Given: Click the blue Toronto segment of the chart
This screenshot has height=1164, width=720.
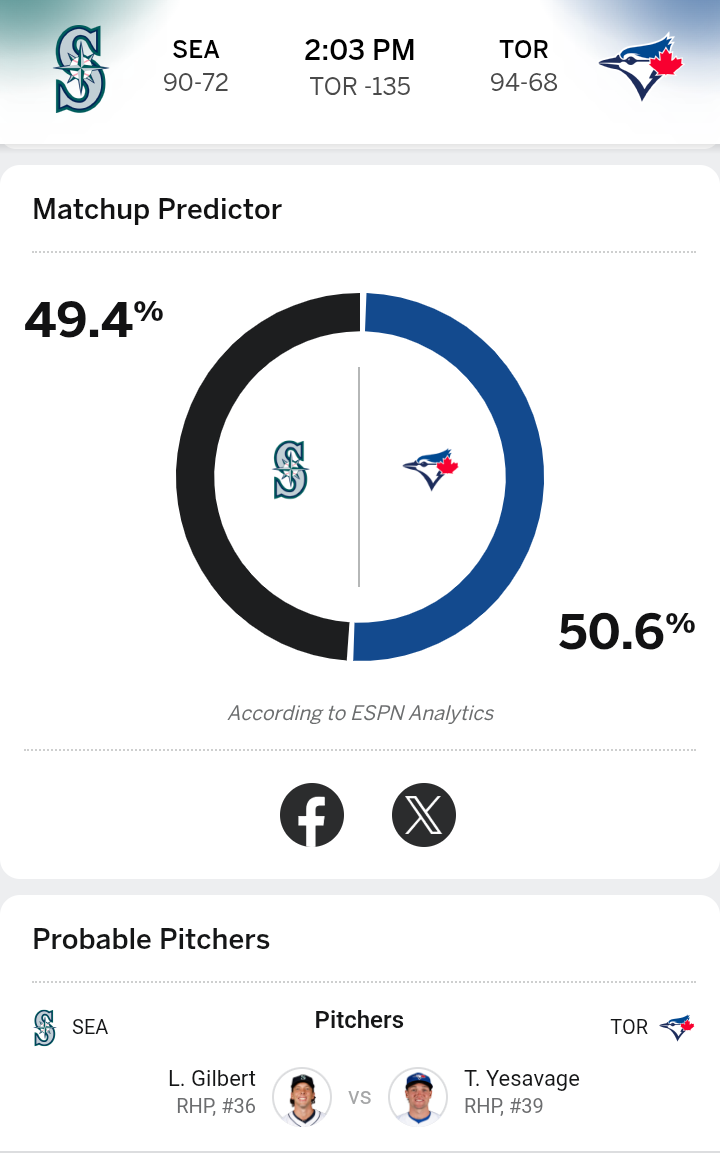Looking at the screenshot, I should point(524,477).
